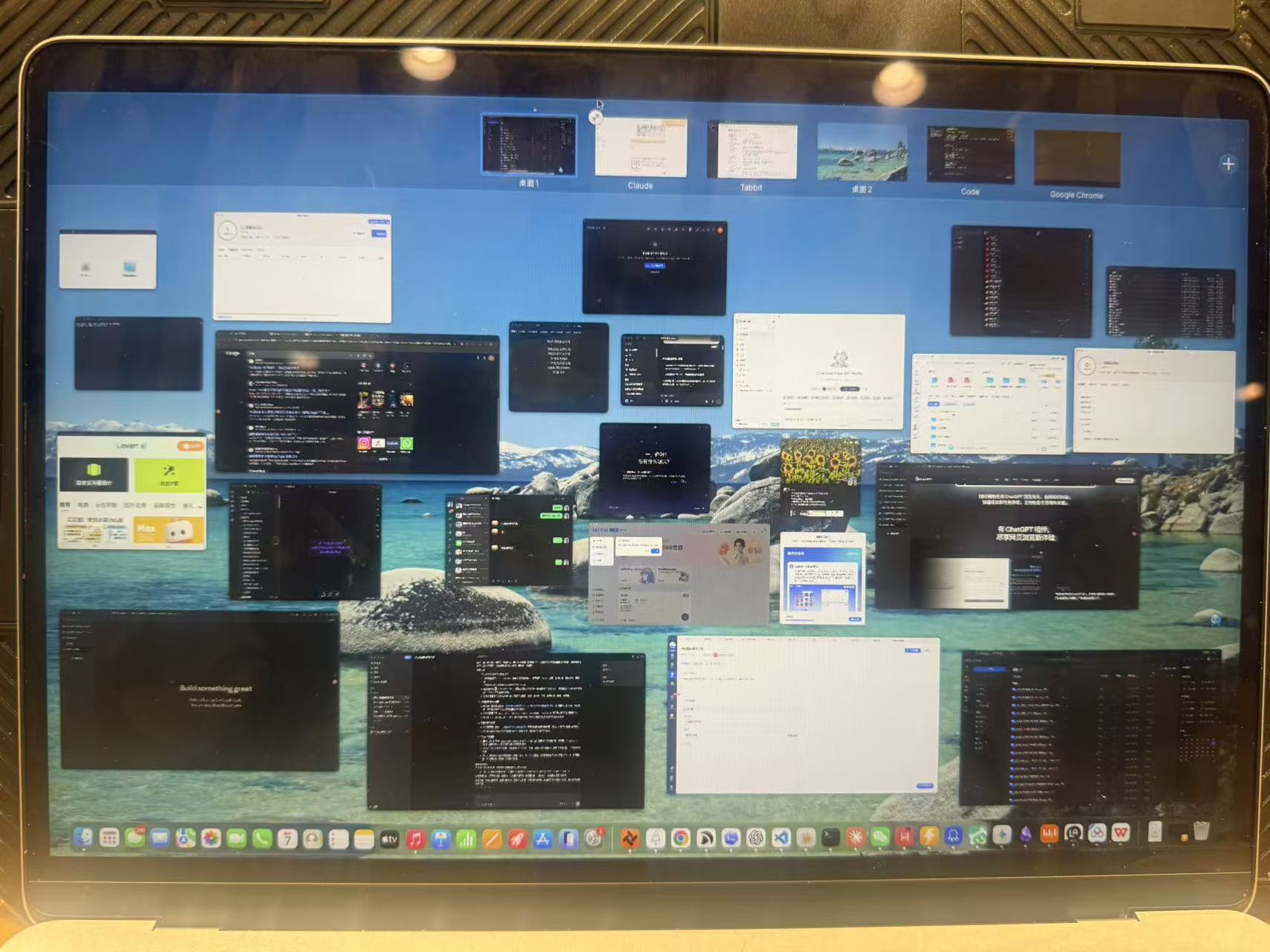Launch FaceTime from the Dock
Viewport: 1270px width, 952px height.
point(237,839)
